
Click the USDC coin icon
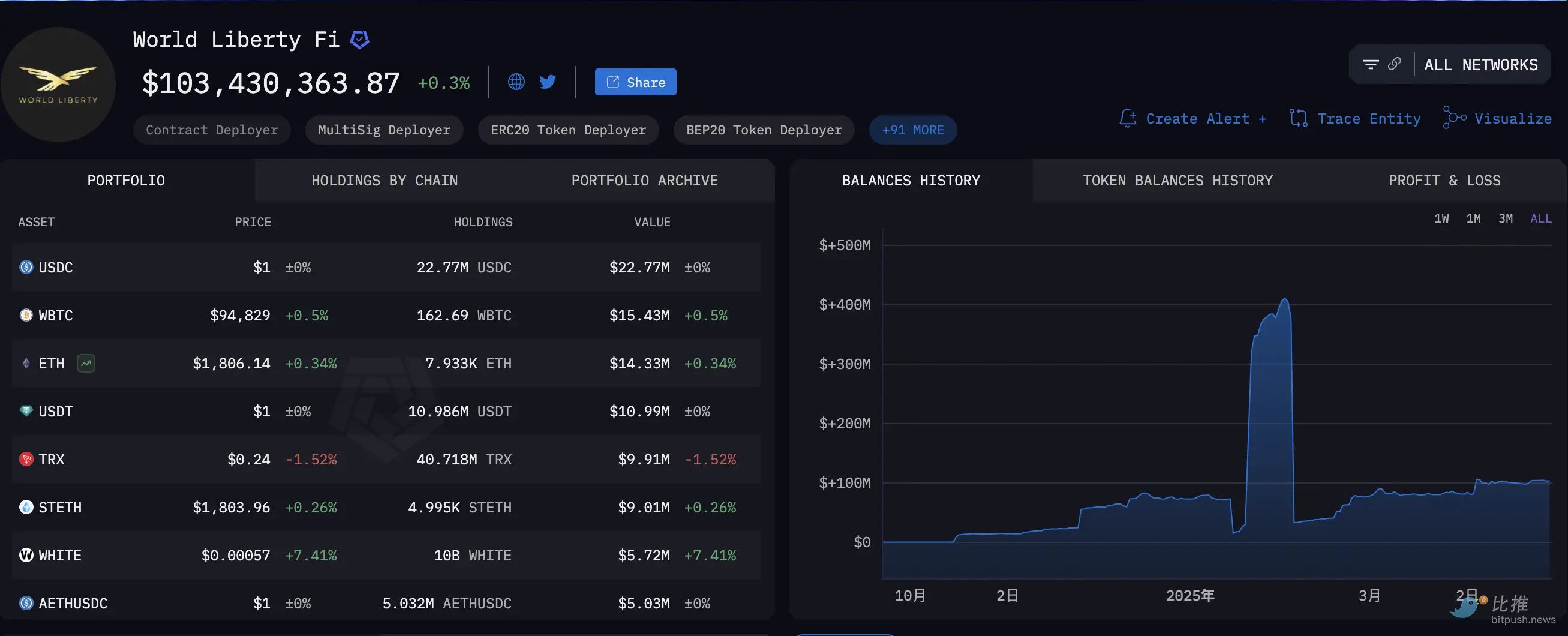(26, 267)
